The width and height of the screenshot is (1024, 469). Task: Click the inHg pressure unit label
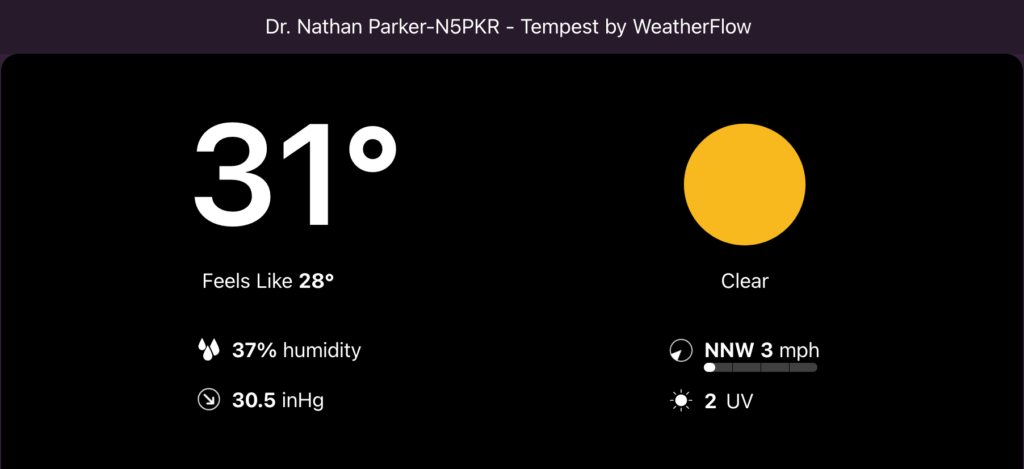point(302,401)
